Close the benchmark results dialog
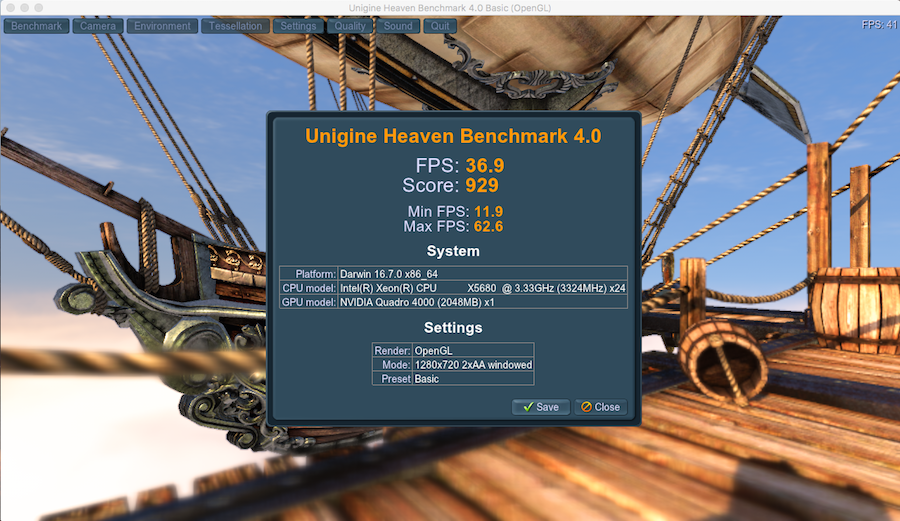The width and height of the screenshot is (900, 521). coord(600,407)
